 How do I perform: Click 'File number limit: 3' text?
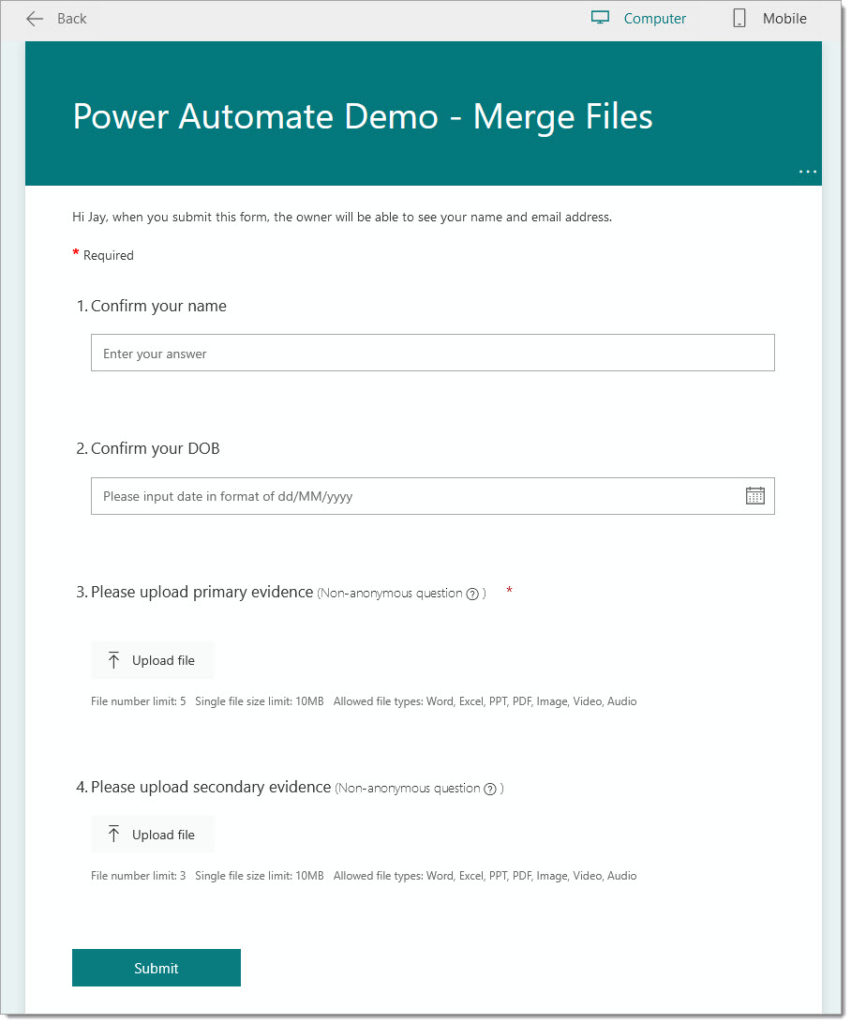[x=138, y=877]
